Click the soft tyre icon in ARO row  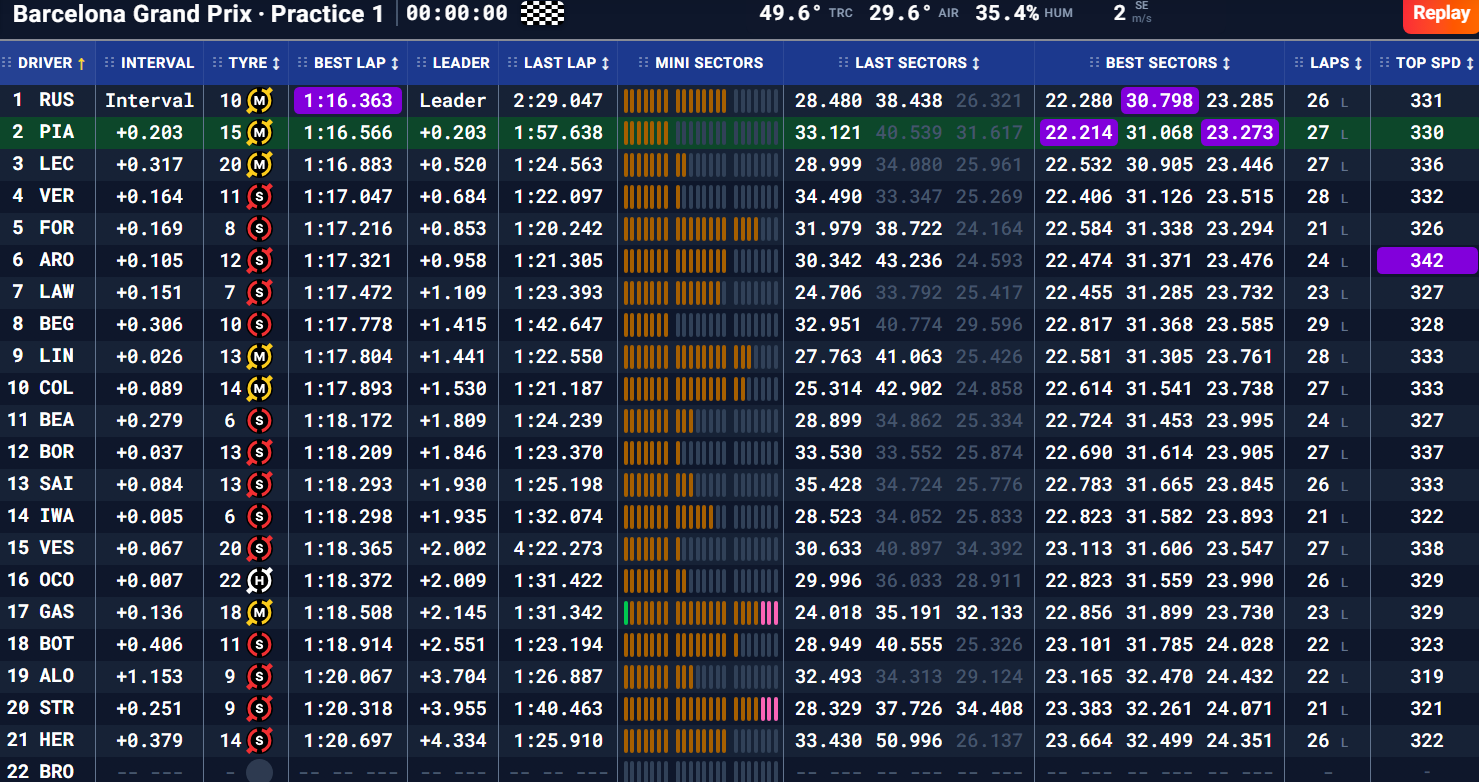[x=260, y=260]
